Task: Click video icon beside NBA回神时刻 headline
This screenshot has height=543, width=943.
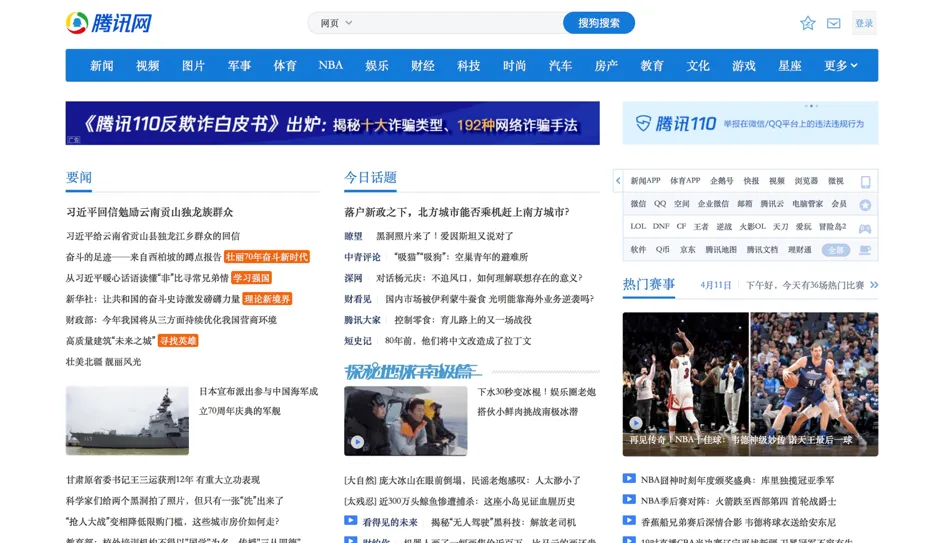Action: coord(629,479)
